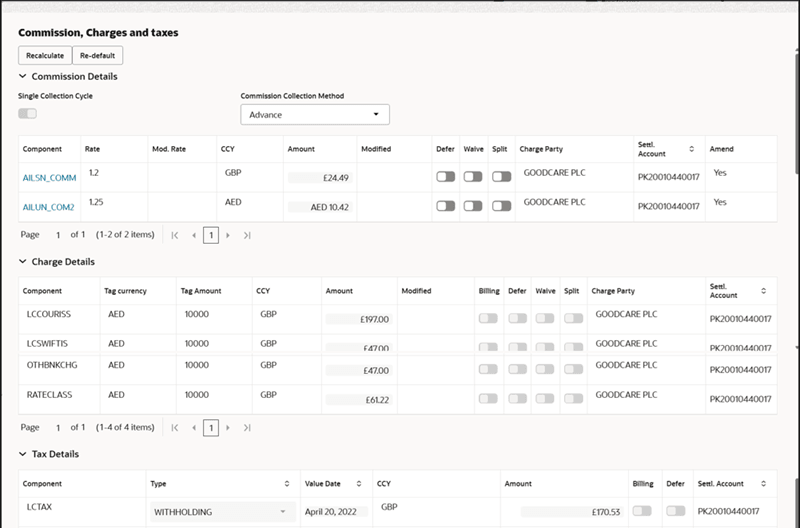Sort commission table by Settl. Account
The height and width of the screenshot is (529, 802).
(692, 149)
